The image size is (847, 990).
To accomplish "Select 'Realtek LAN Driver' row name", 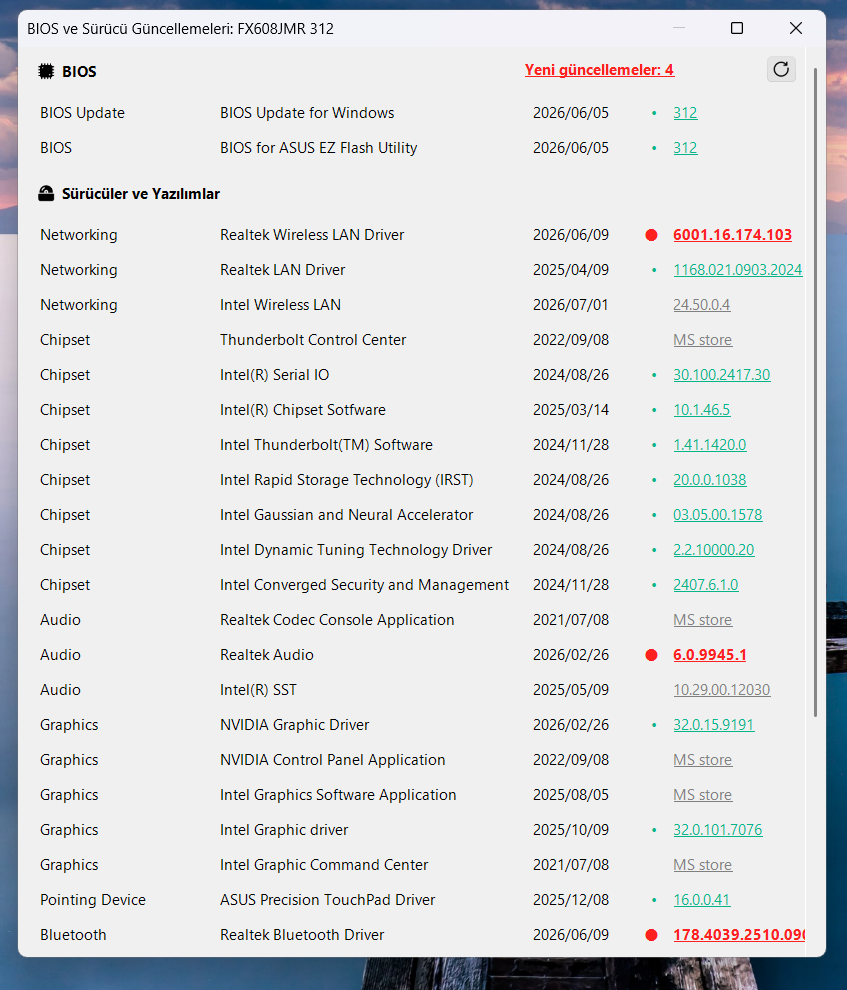I will point(282,270).
